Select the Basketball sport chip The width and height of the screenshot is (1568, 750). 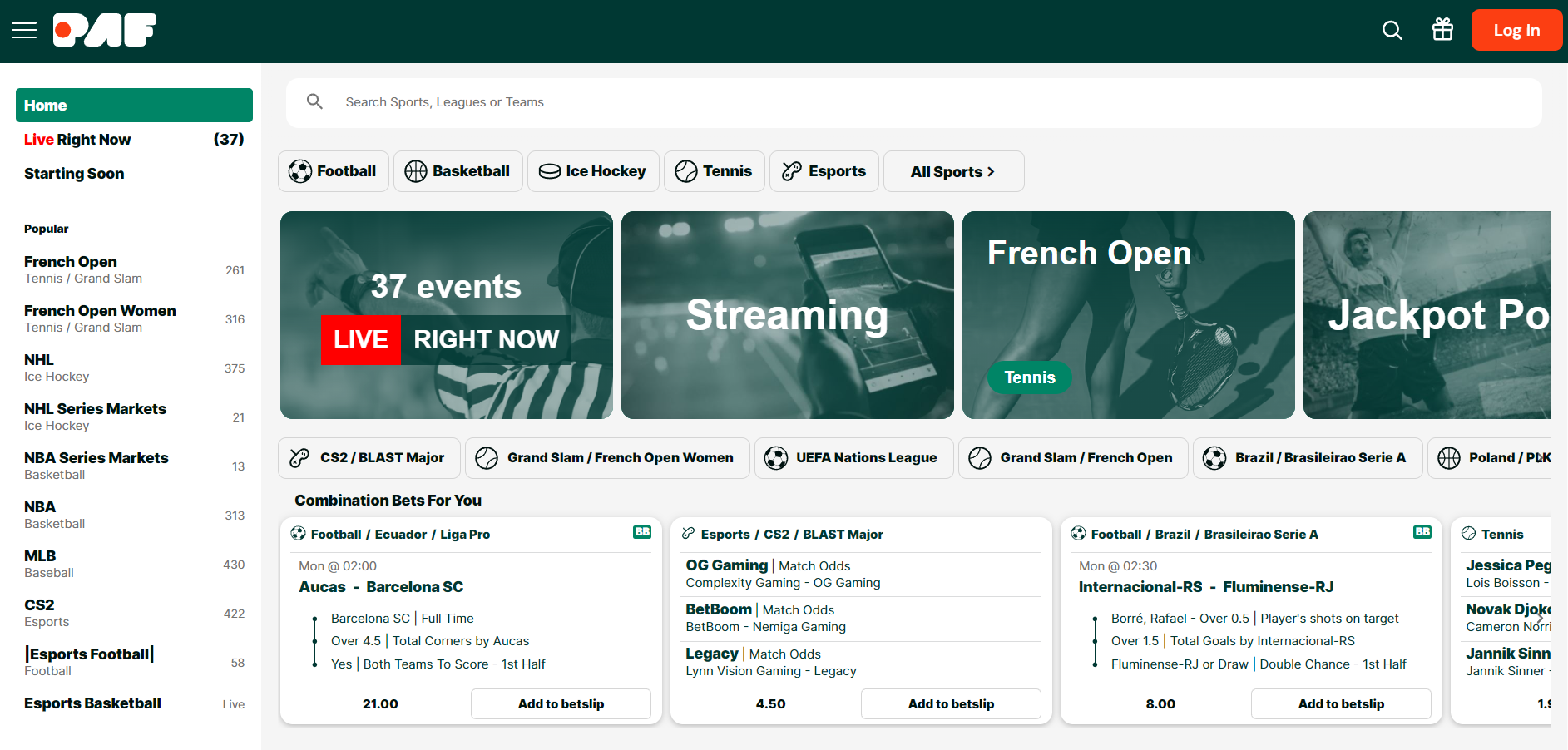point(458,171)
